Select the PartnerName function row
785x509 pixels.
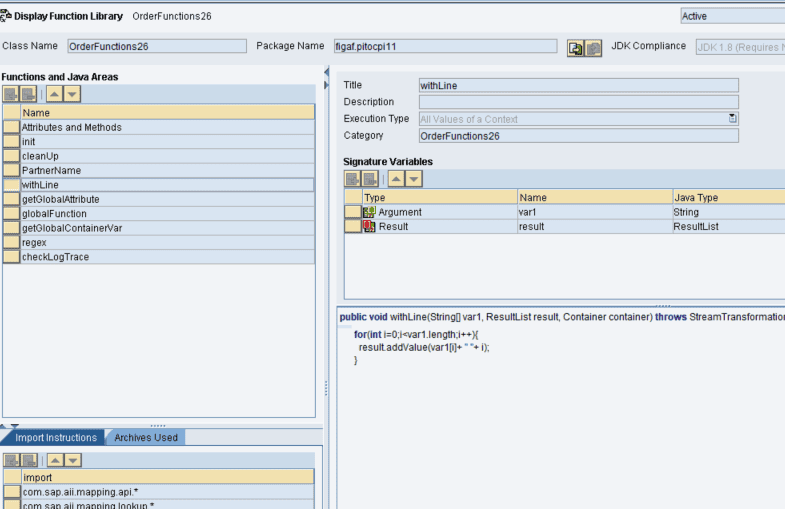tap(167, 170)
